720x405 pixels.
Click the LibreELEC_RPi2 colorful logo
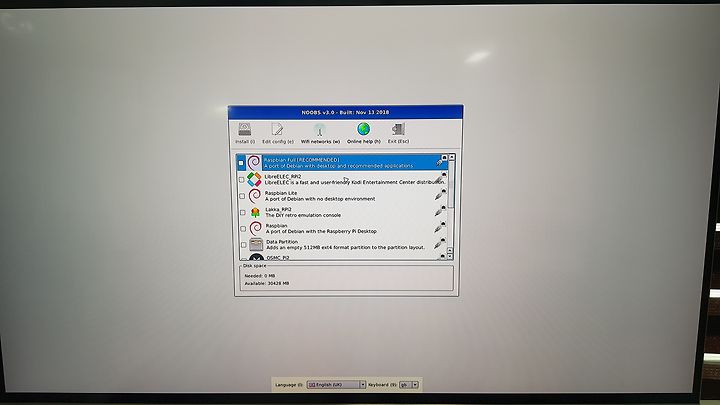[x=254, y=179]
